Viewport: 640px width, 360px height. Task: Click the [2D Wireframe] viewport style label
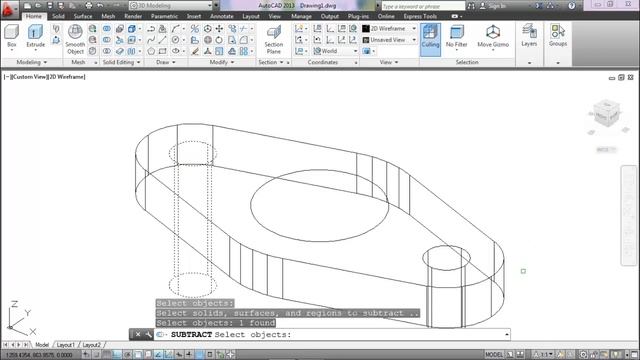coord(67,77)
